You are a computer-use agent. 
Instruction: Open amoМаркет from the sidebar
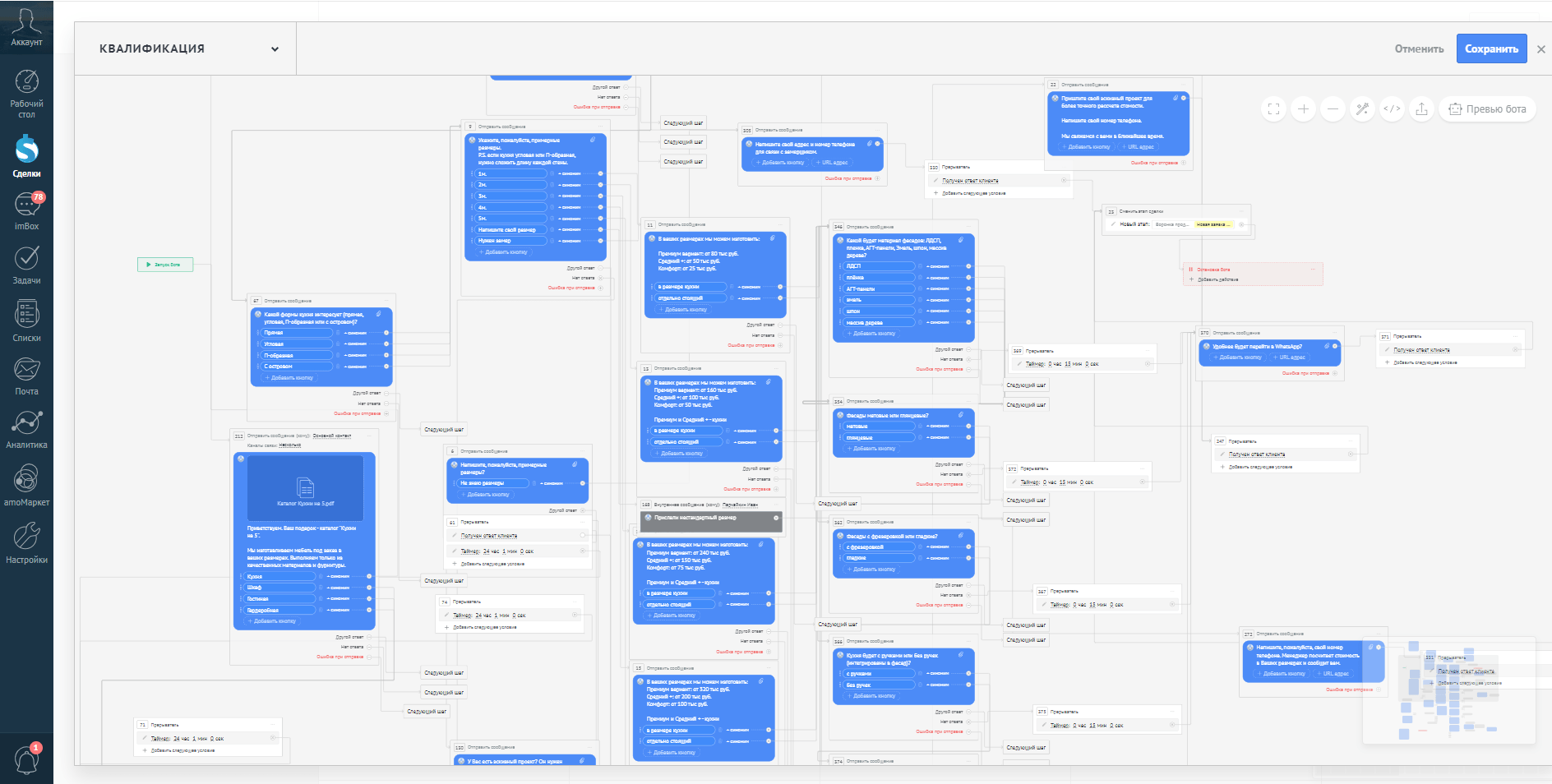pos(26,486)
